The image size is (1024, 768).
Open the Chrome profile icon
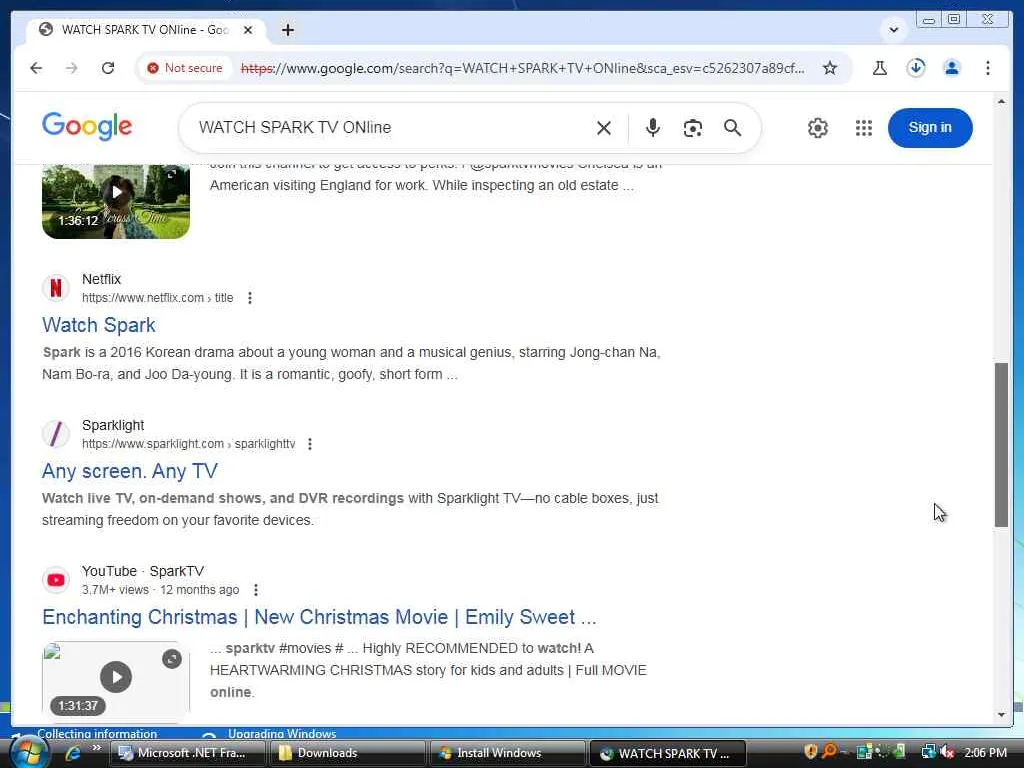pyautogui.click(x=952, y=68)
